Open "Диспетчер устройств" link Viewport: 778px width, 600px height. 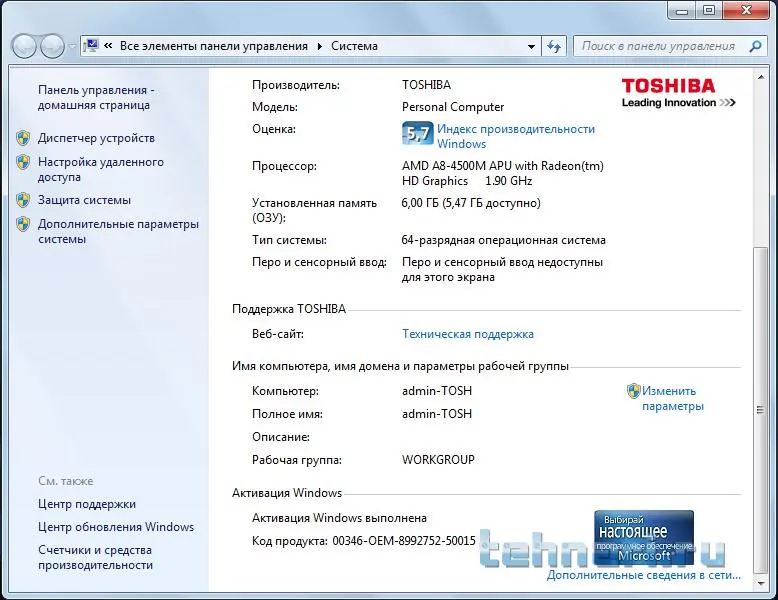pos(96,138)
